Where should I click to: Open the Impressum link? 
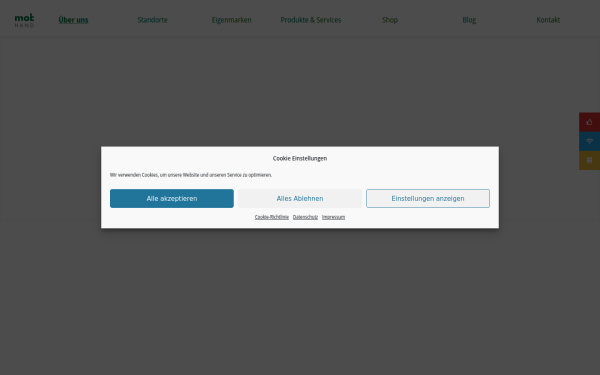point(333,217)
